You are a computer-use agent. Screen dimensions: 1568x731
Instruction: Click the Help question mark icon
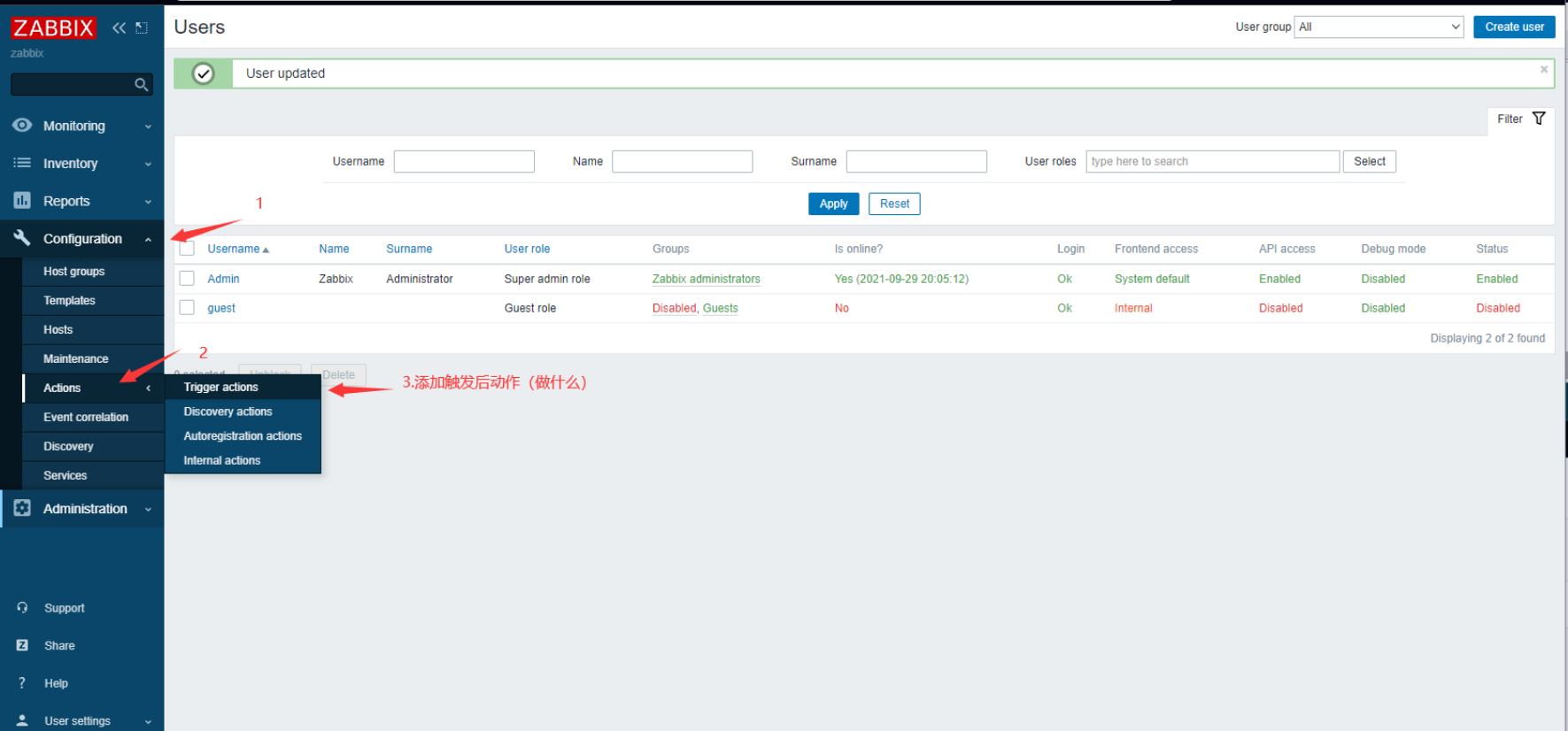click(x=22, y=683)
